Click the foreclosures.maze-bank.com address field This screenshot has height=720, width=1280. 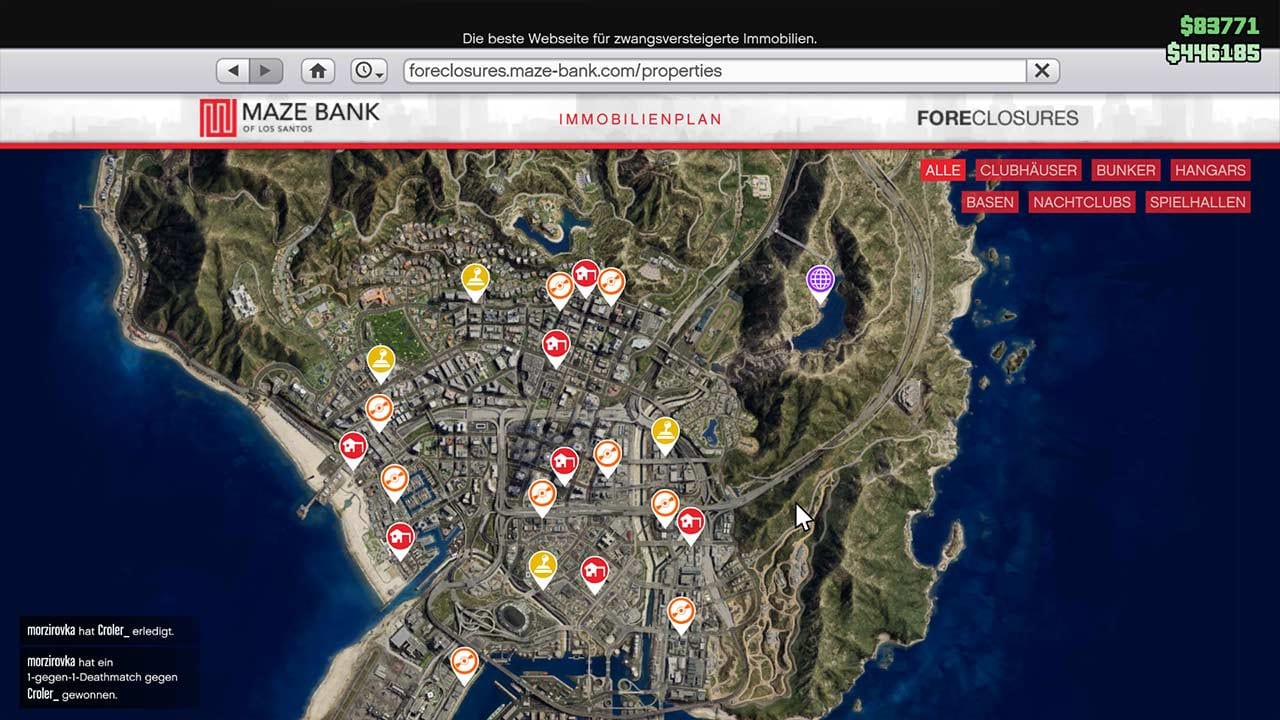[714, 71]
